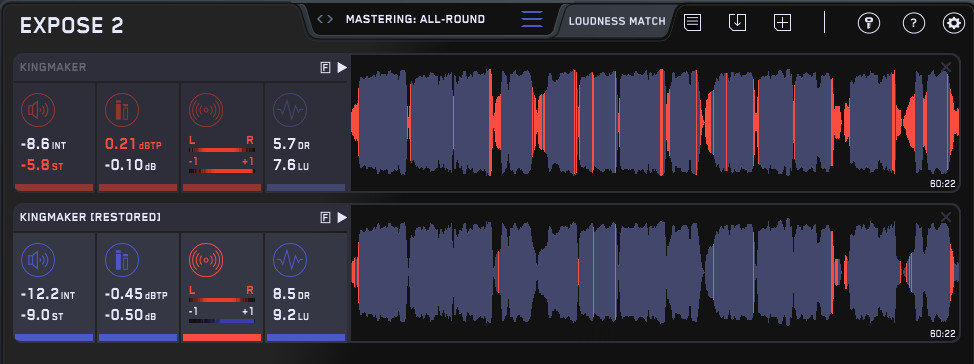Open the license key icon
974x364 pixels.
869,24
